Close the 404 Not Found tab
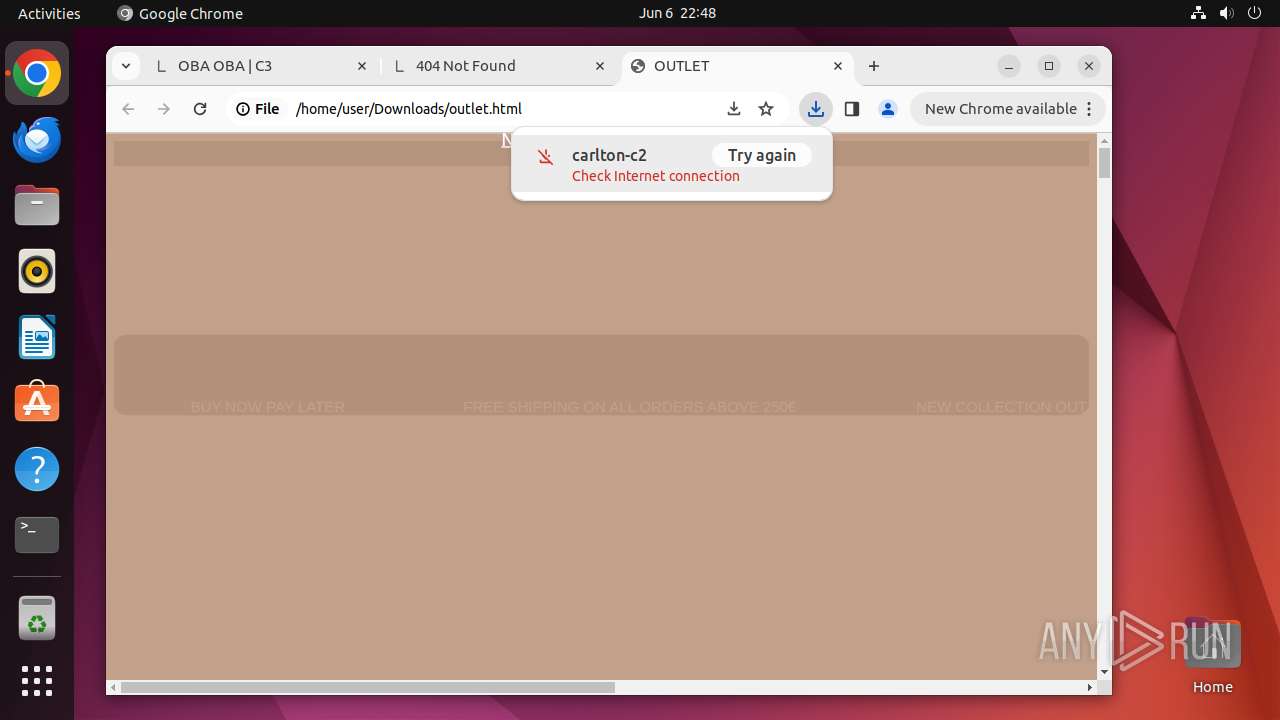The image size is (1280, 720). pos(600,66)
